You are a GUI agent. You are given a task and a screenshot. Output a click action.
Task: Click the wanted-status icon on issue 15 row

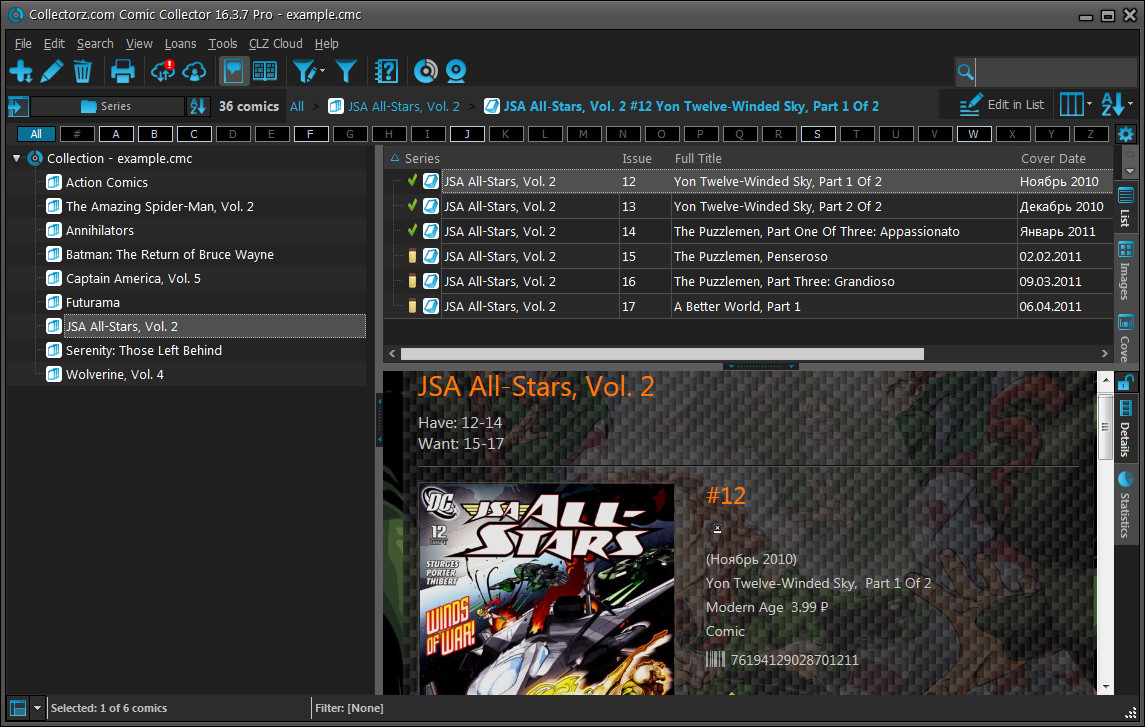pyautogui.click(x=412, y=256)
